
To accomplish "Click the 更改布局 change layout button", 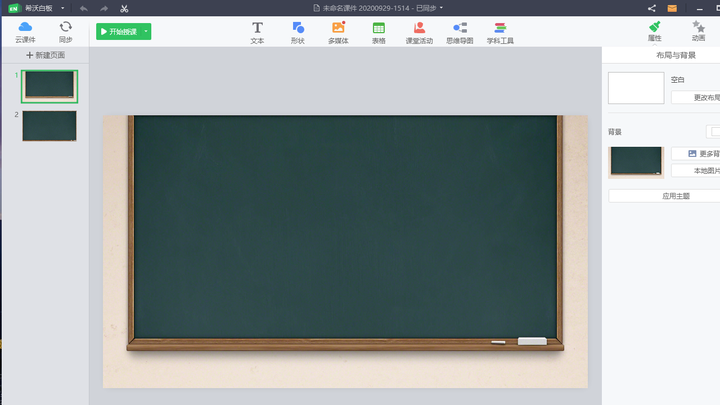I will click(x=697, y=97).
